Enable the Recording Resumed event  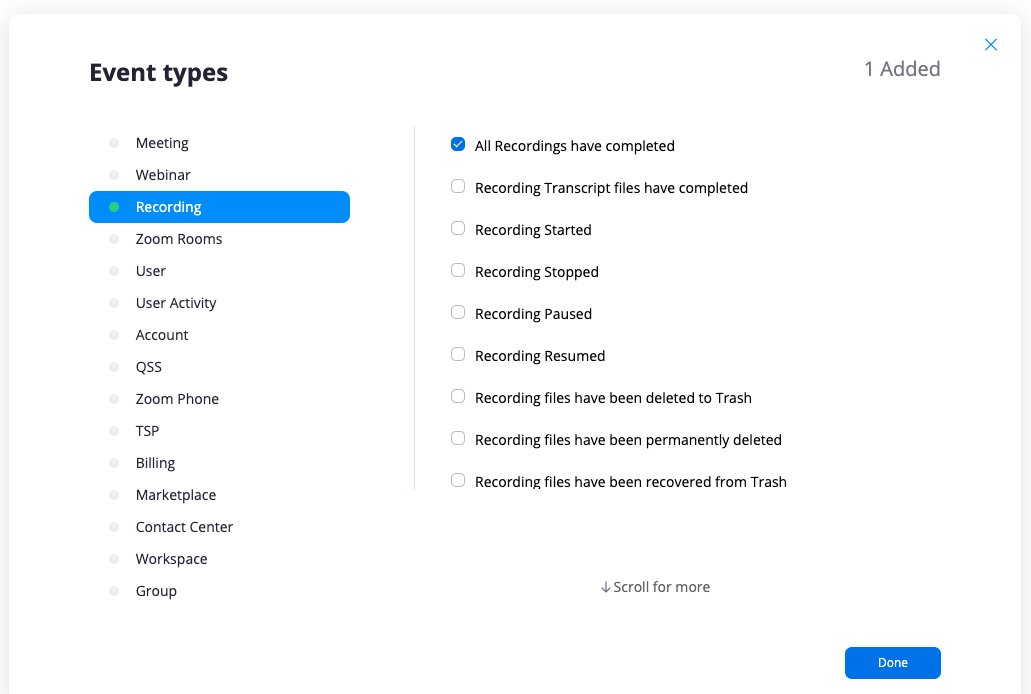click(458, 355)
